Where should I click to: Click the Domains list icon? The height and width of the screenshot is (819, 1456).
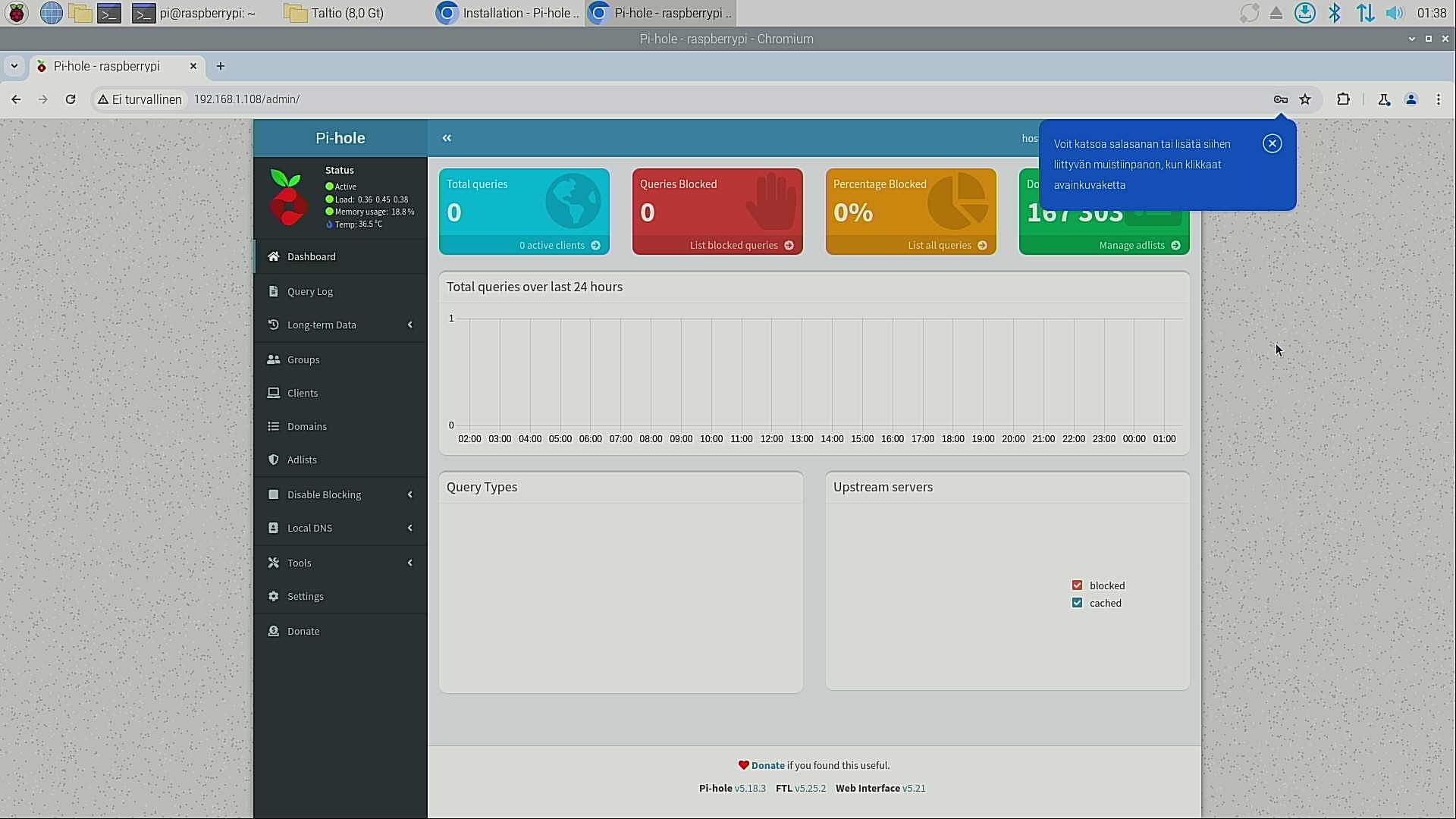pos(274,426)
